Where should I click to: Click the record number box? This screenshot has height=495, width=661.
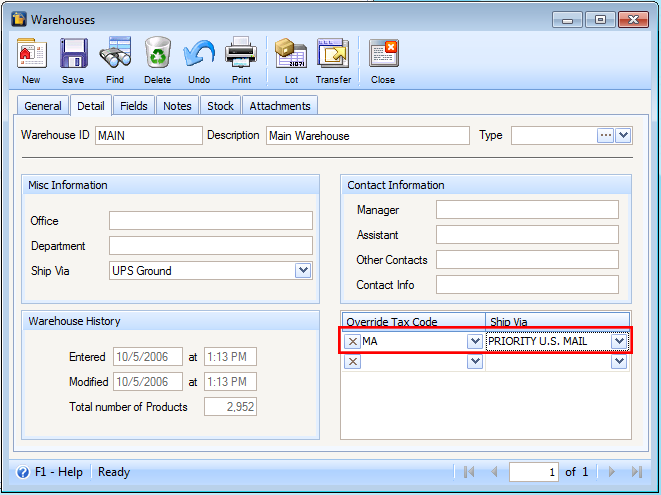(x=534, y=472)
